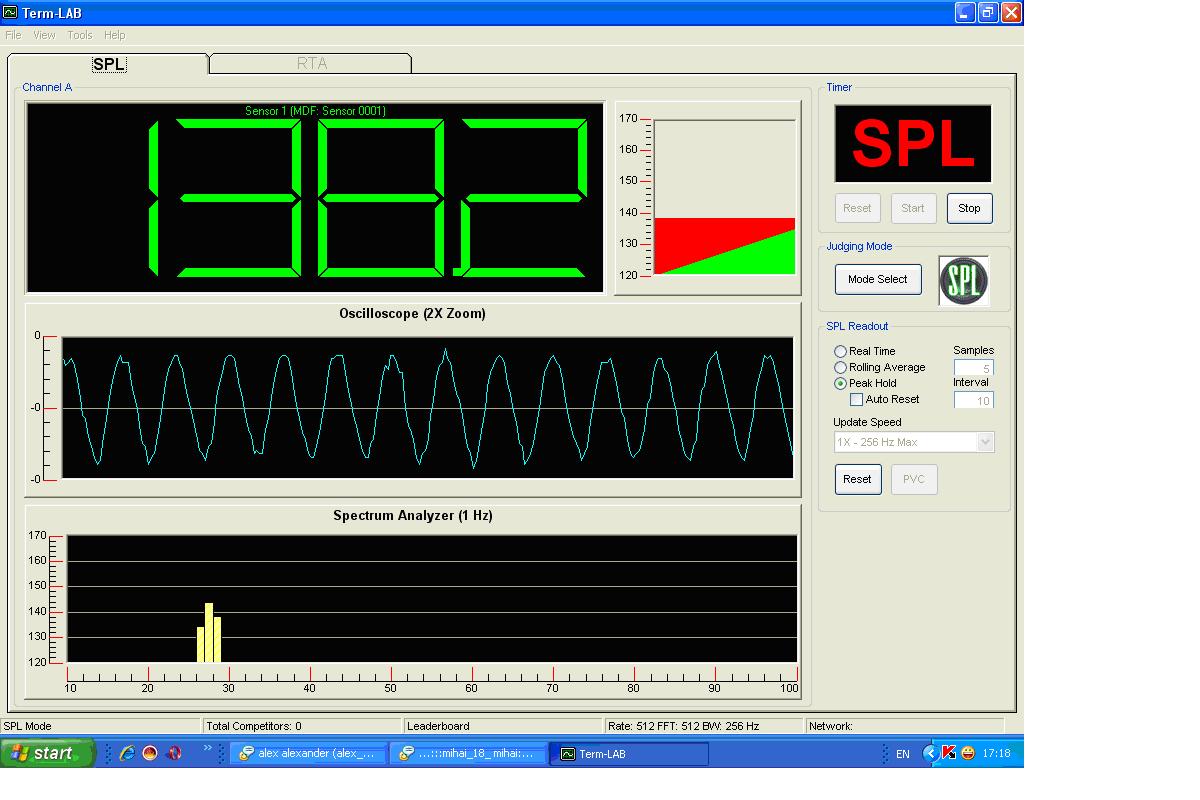Click the Yahoo Messenger smiley tray icon
This screenshot has height=800, width=1200.
pyautogui.click(x=967, y=753)
